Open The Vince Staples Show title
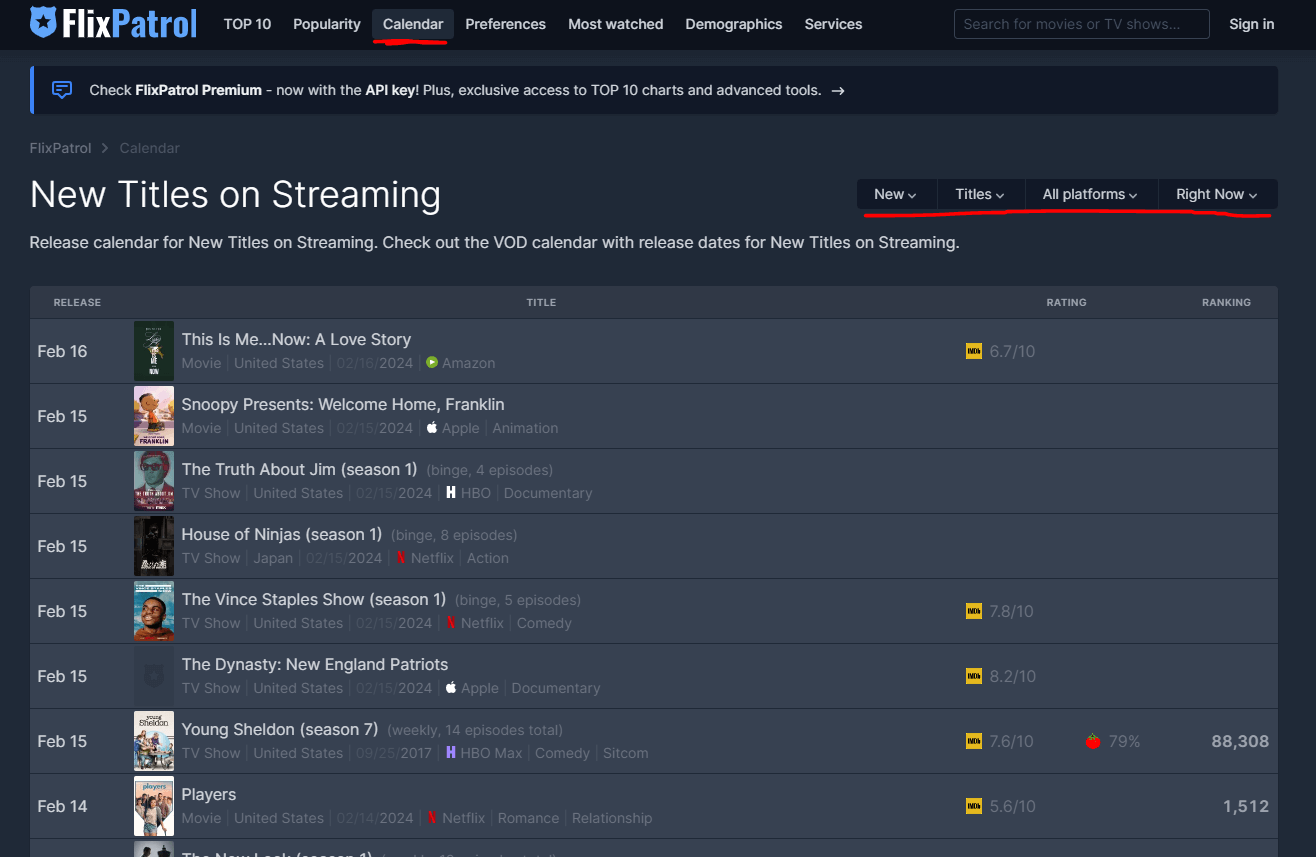 click(x=314, y=599)
